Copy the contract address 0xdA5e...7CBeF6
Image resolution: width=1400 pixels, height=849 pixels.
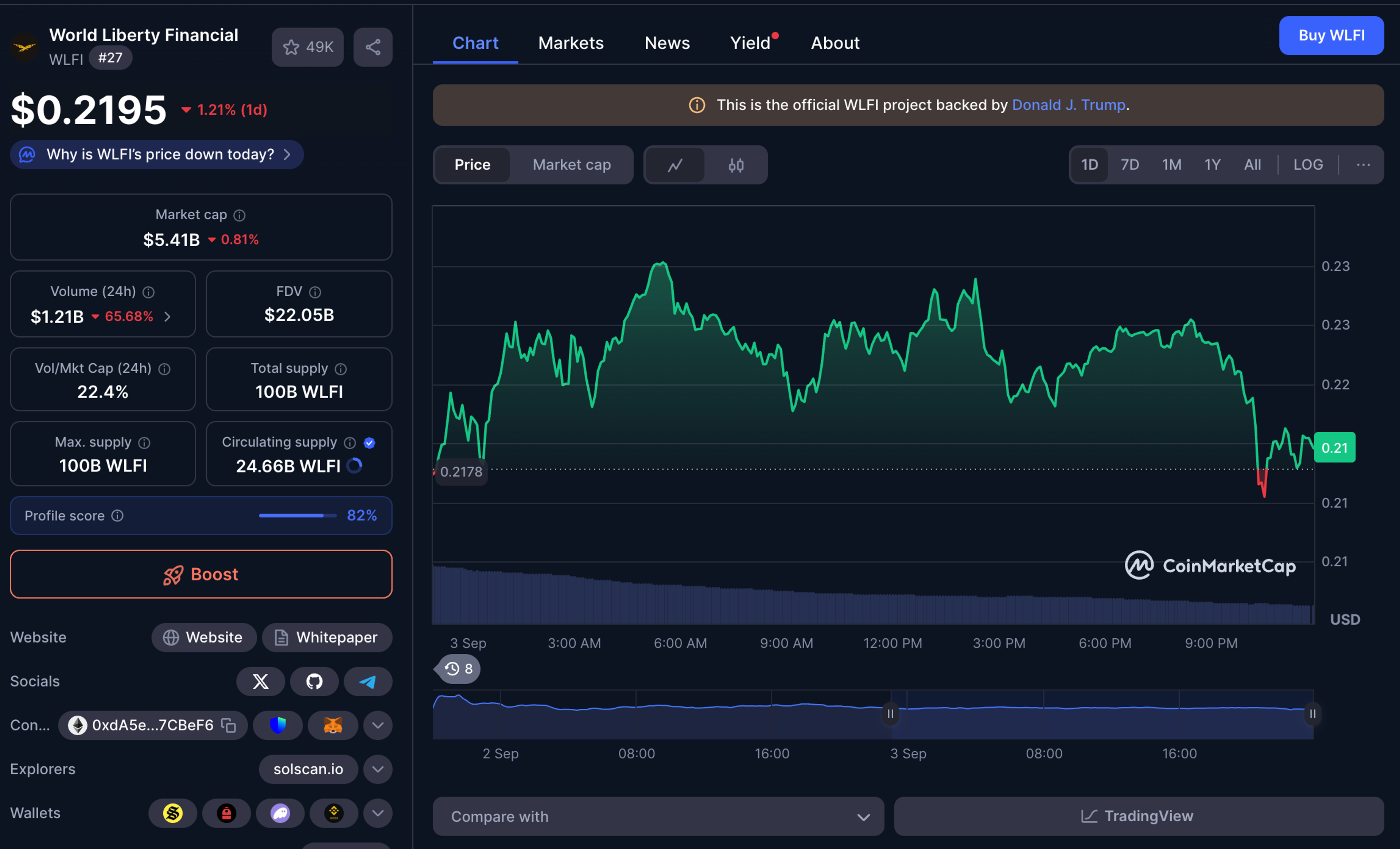click(228, 725)
